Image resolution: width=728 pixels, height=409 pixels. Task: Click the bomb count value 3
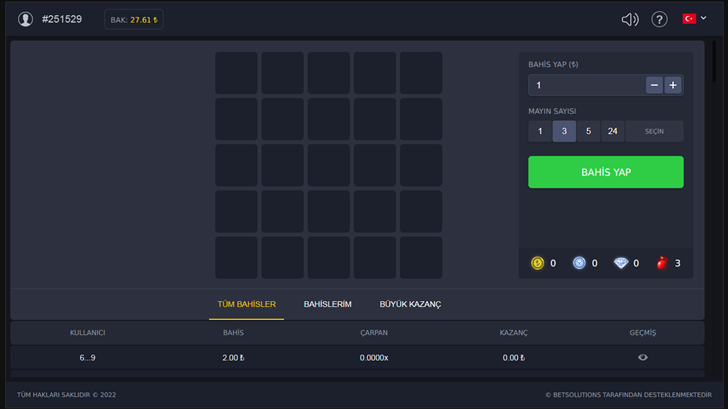[x=677, y=263]
